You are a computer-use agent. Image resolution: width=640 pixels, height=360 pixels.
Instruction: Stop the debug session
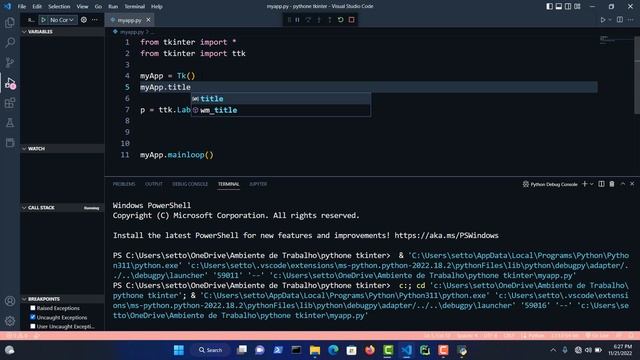(x=351, y=20)
